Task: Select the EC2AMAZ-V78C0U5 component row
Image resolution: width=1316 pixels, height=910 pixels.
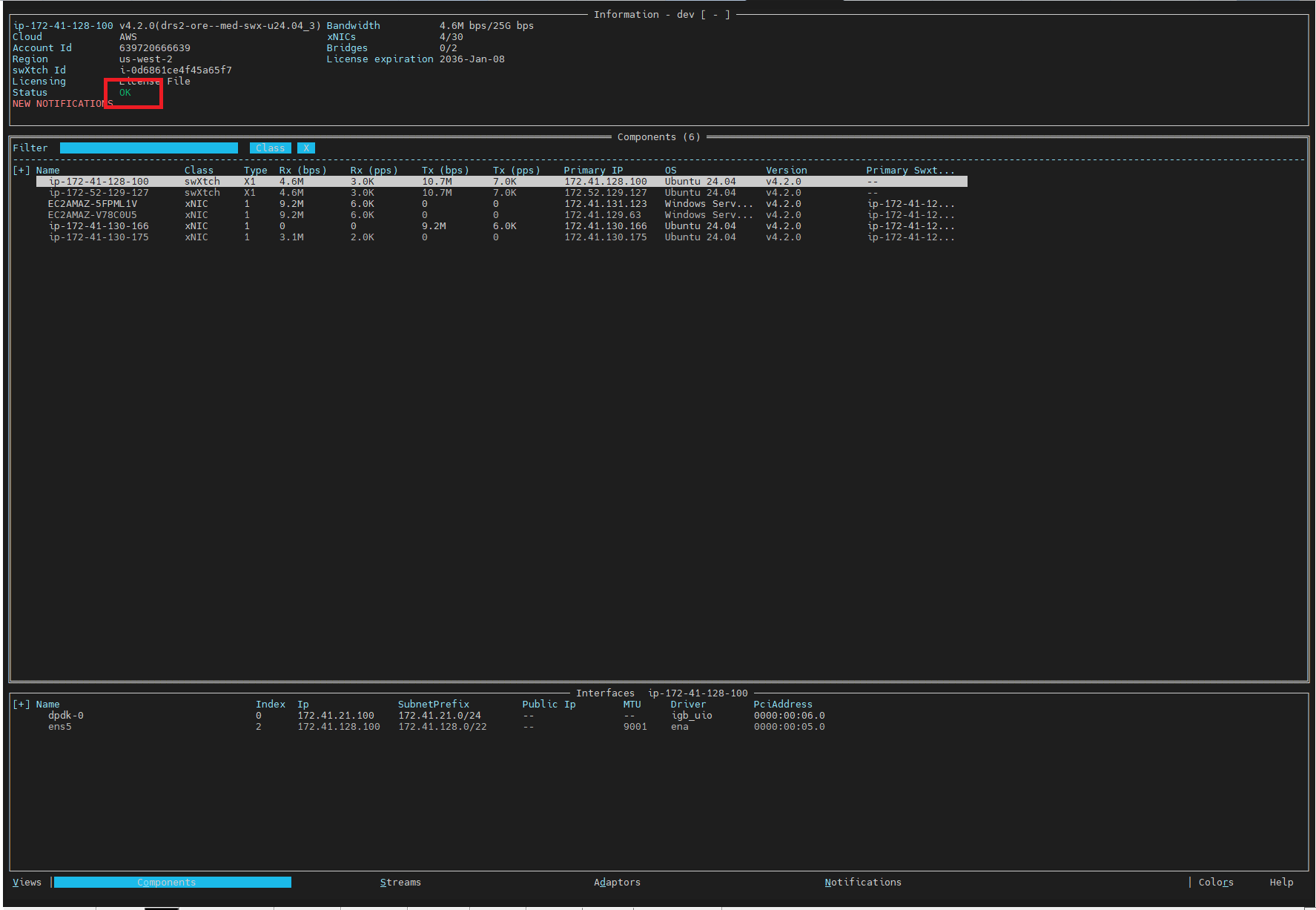Action: 93,215
